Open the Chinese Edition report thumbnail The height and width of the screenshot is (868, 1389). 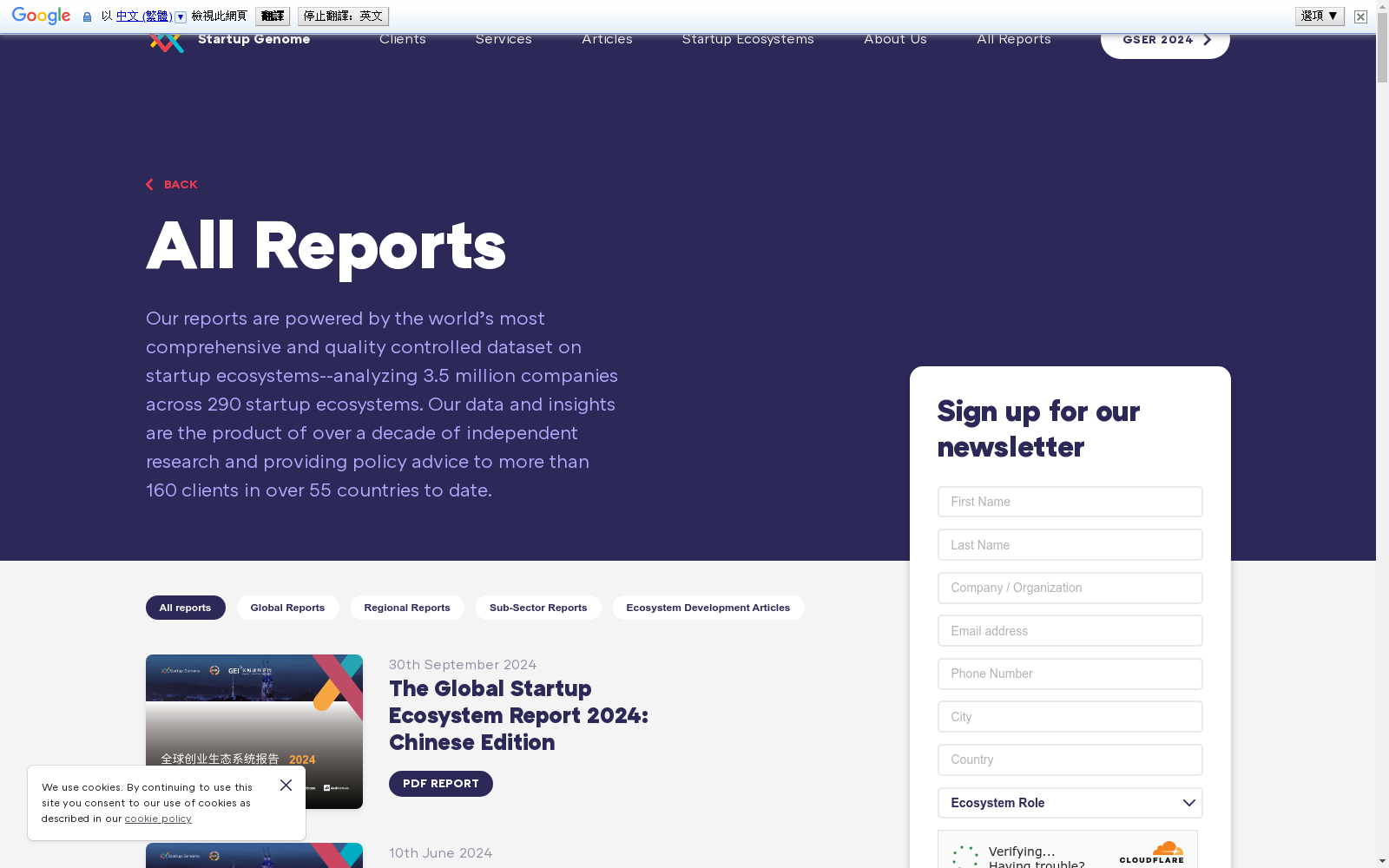click(x=254, y=732)
